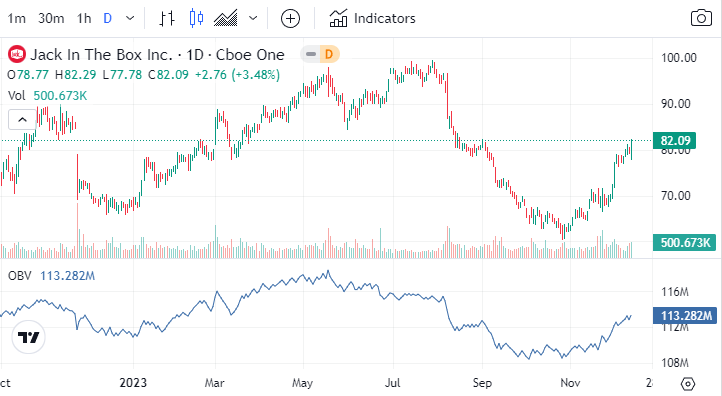The image size is (722, 396).
Task: Select the area chart style icon
Action: coord(226,18)
